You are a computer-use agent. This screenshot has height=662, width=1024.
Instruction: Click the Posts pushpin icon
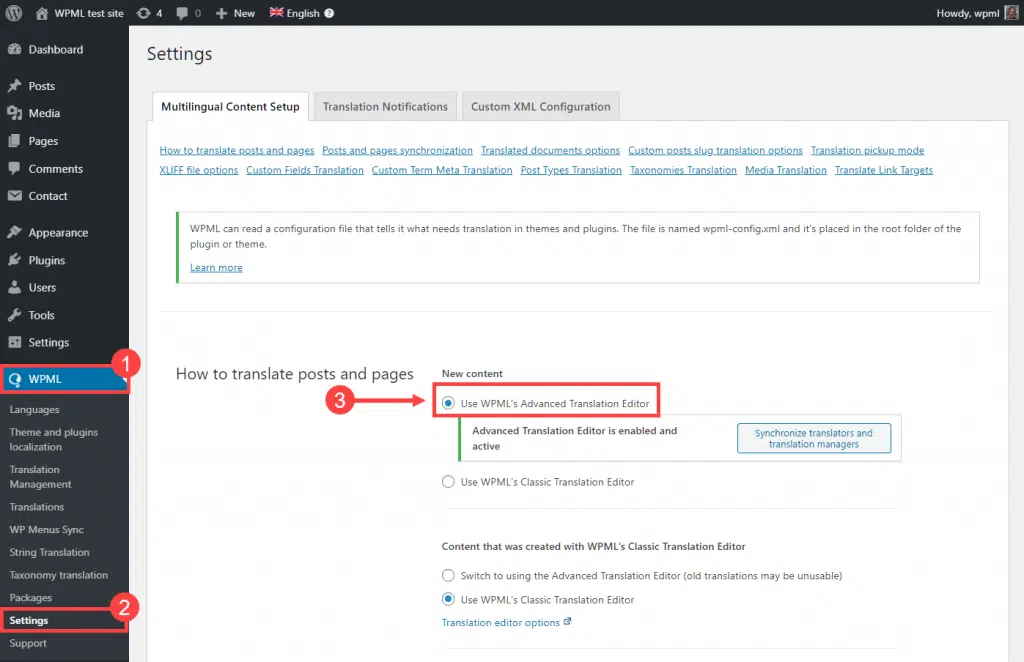click(x=14, y=86)
